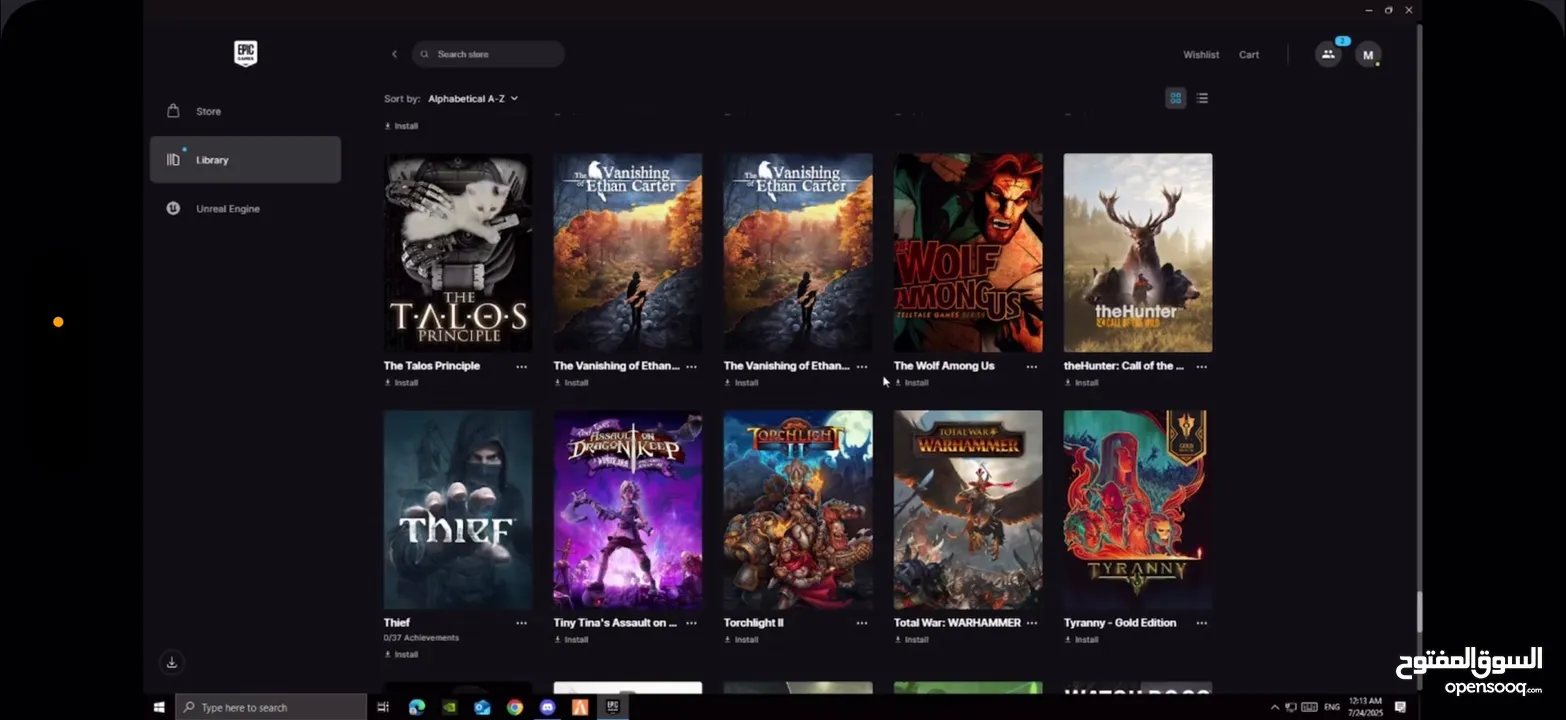Launch Google Chrome from the taskbar
Screen dimensions: 1566x720
(515, 707)
